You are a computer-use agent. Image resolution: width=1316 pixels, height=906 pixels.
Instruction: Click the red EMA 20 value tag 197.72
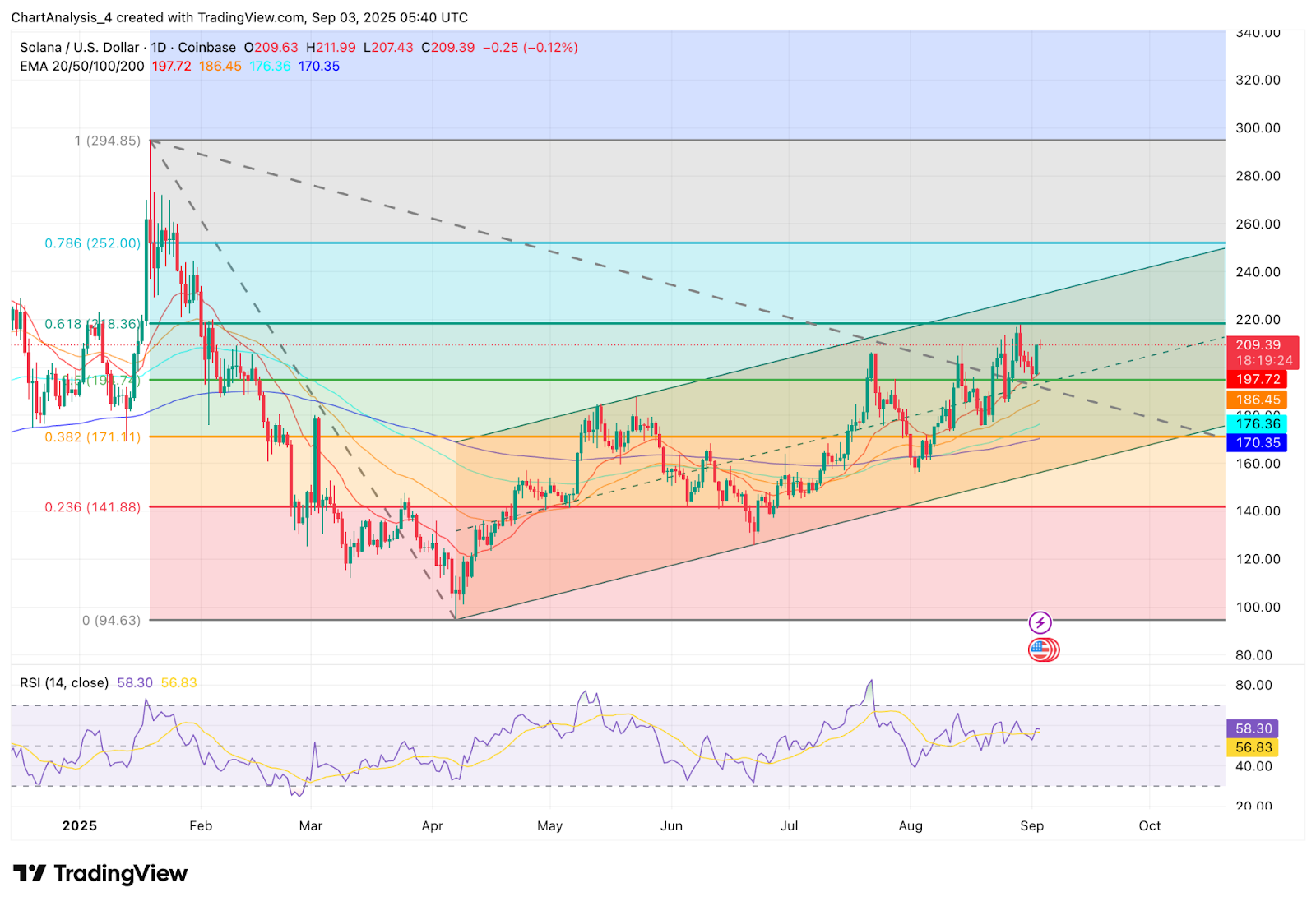(x=1257, y=379)
